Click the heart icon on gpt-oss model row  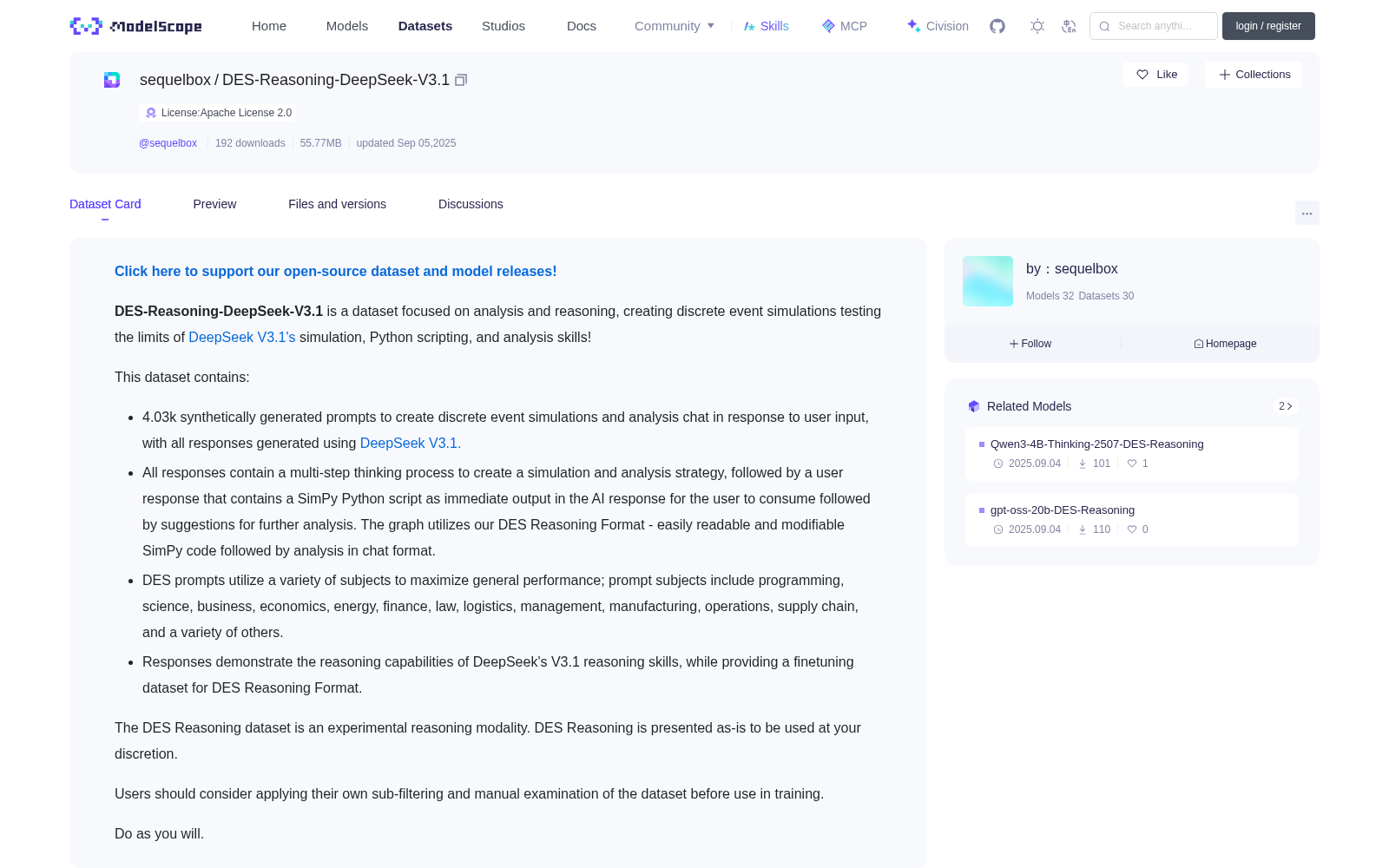(x=1132, y=529)
